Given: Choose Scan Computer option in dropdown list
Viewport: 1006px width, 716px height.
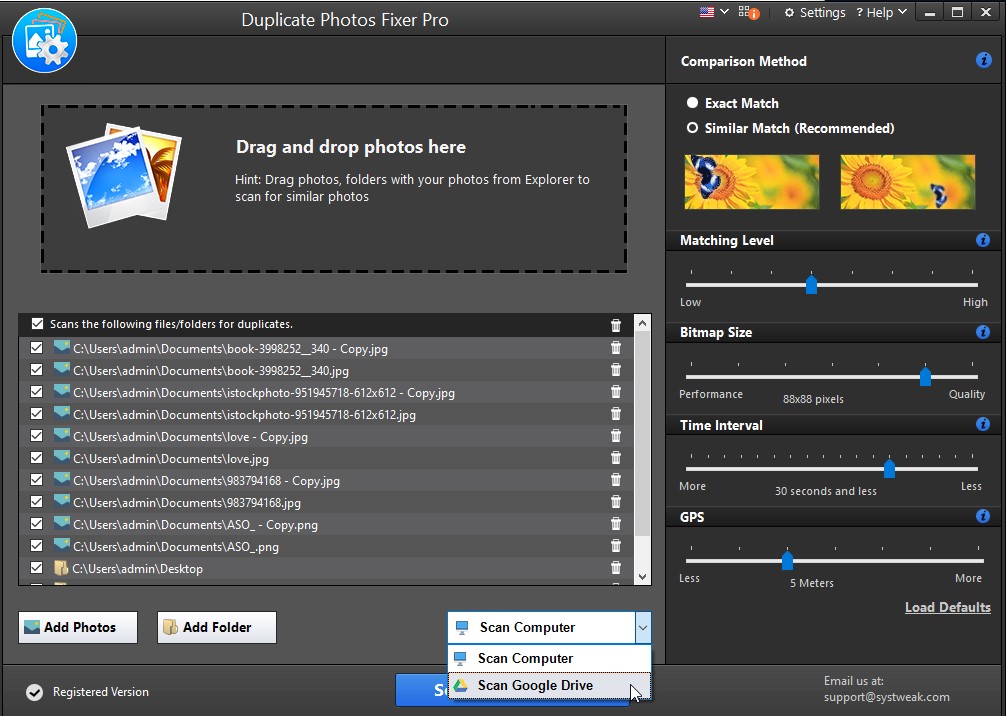Looking at the screenshot, I should pyautogui.click(x=525, y=658).
